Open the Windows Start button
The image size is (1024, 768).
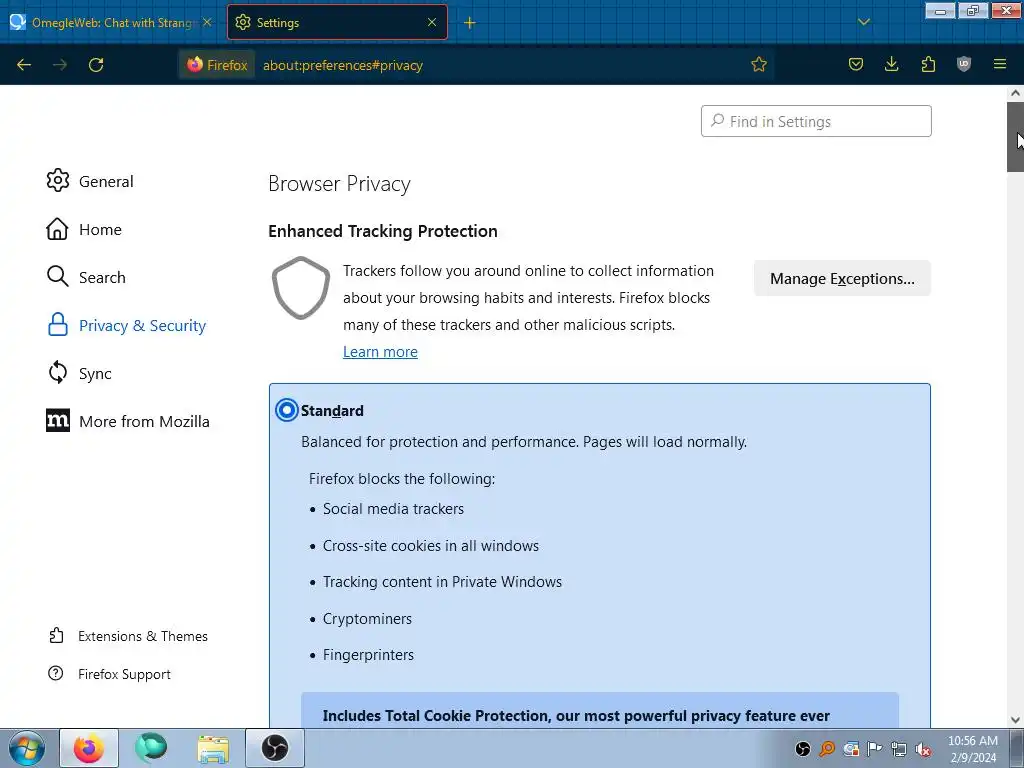[27, 748]
